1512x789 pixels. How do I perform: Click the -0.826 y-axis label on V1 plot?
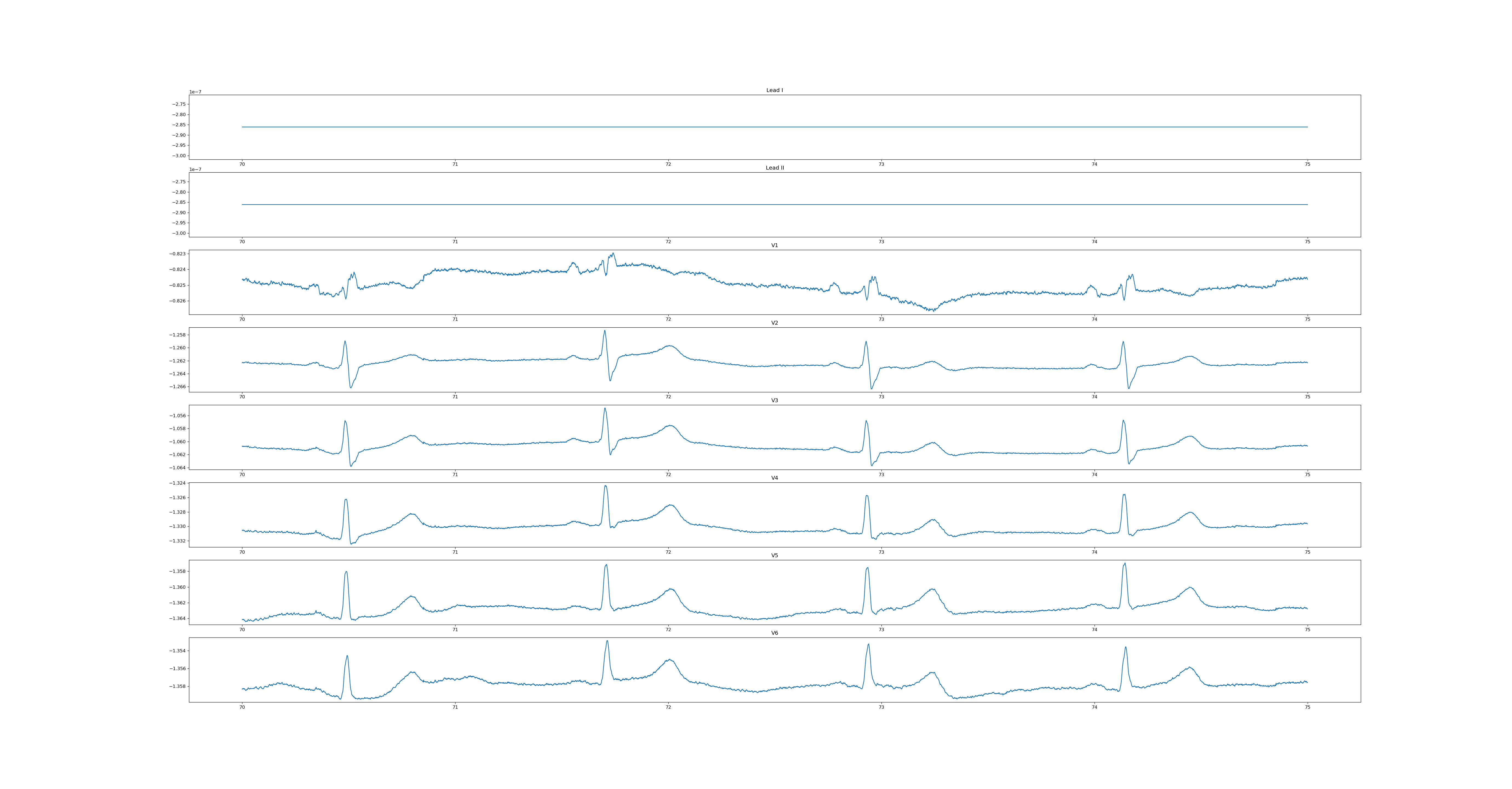(x=178, y=301)
